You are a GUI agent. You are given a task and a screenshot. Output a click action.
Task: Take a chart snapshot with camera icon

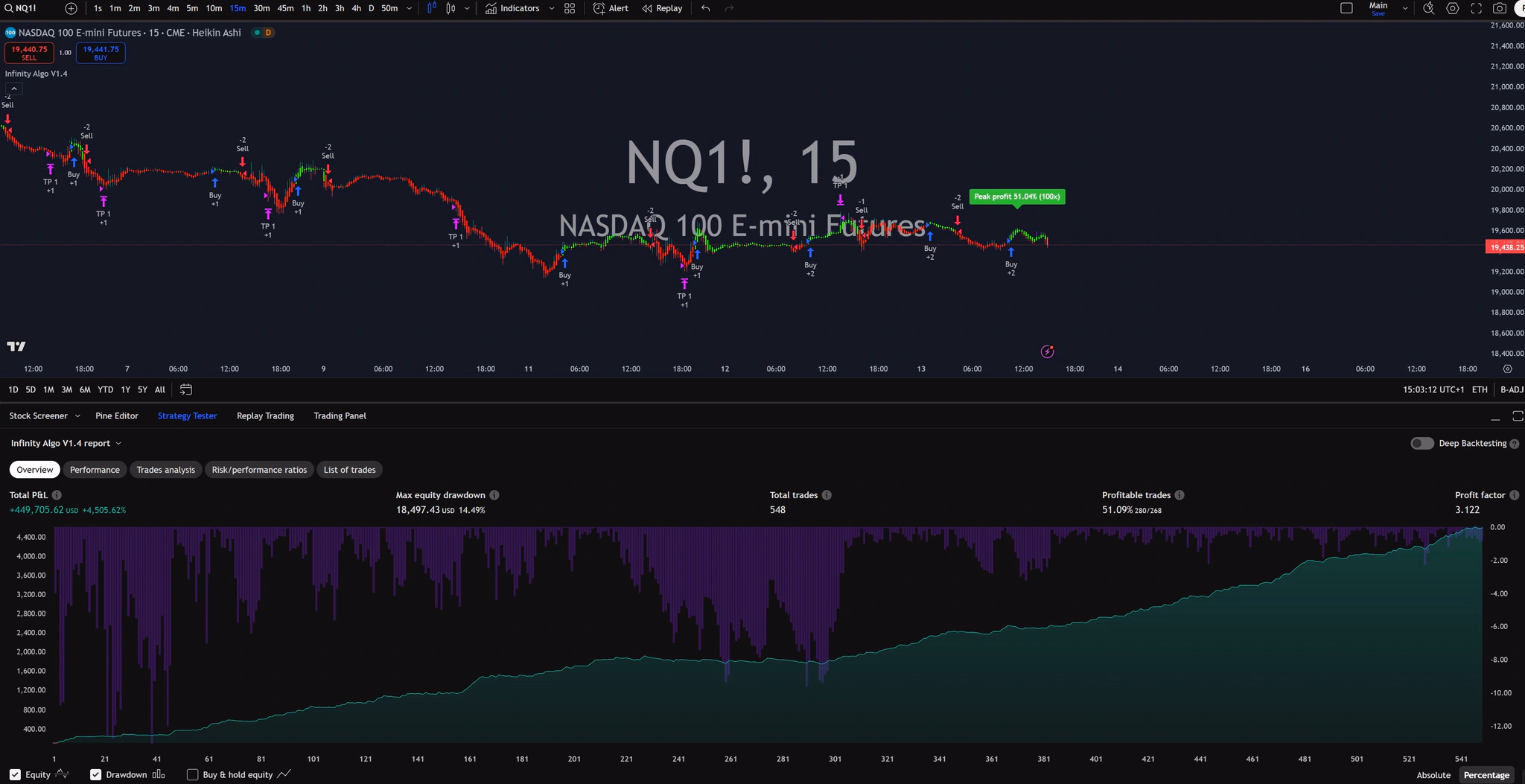(1500, 8)
